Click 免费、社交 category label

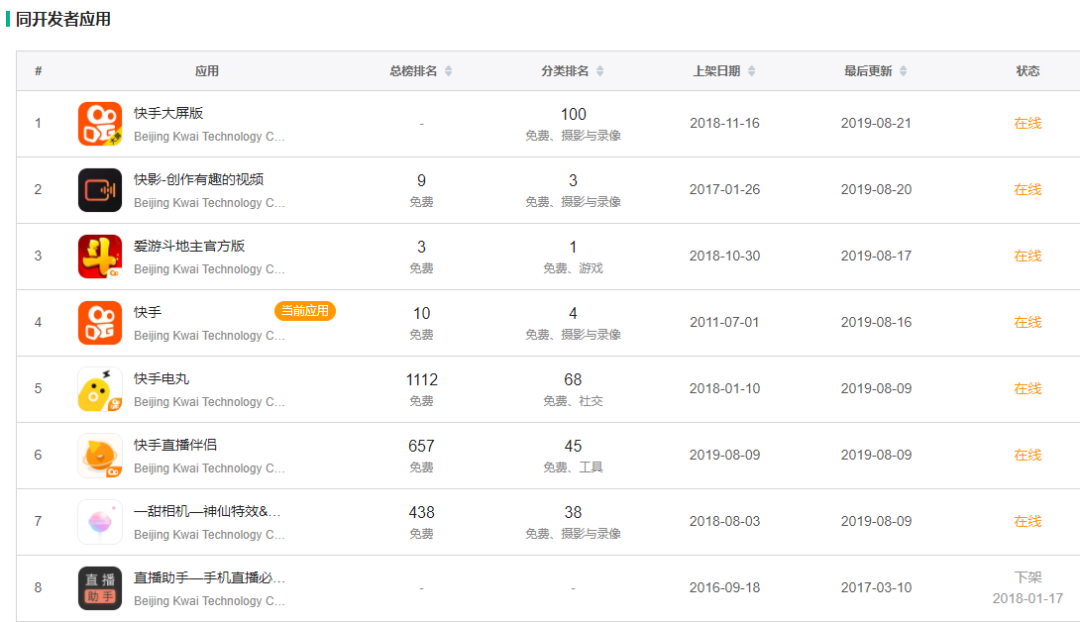(x=573, y=401)
